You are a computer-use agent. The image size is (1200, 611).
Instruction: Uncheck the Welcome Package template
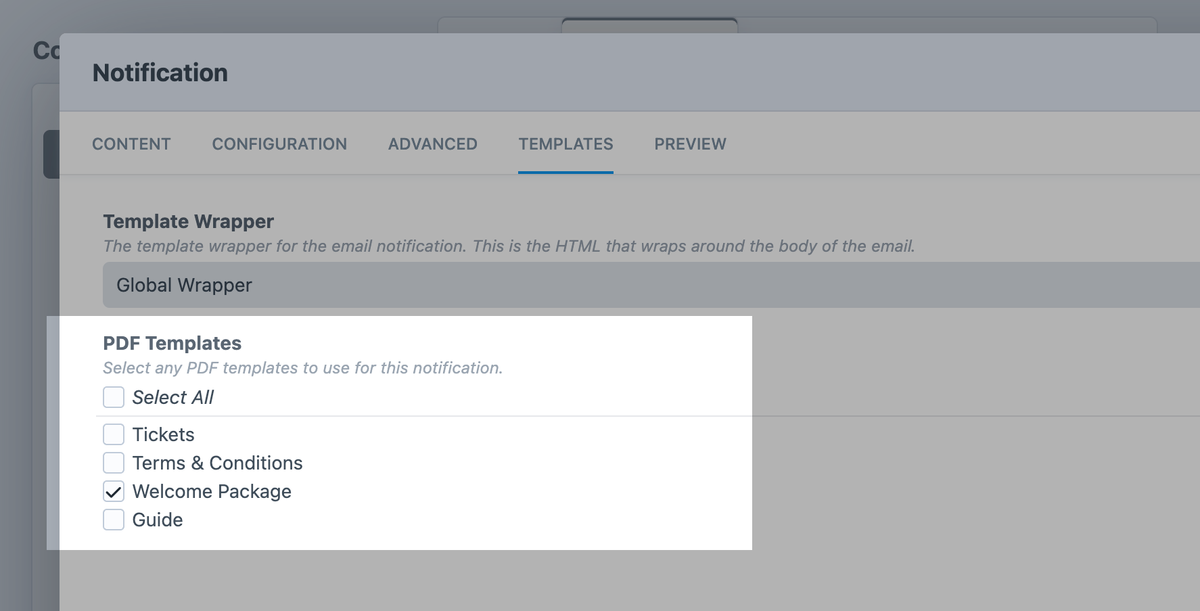pos(114,491)
